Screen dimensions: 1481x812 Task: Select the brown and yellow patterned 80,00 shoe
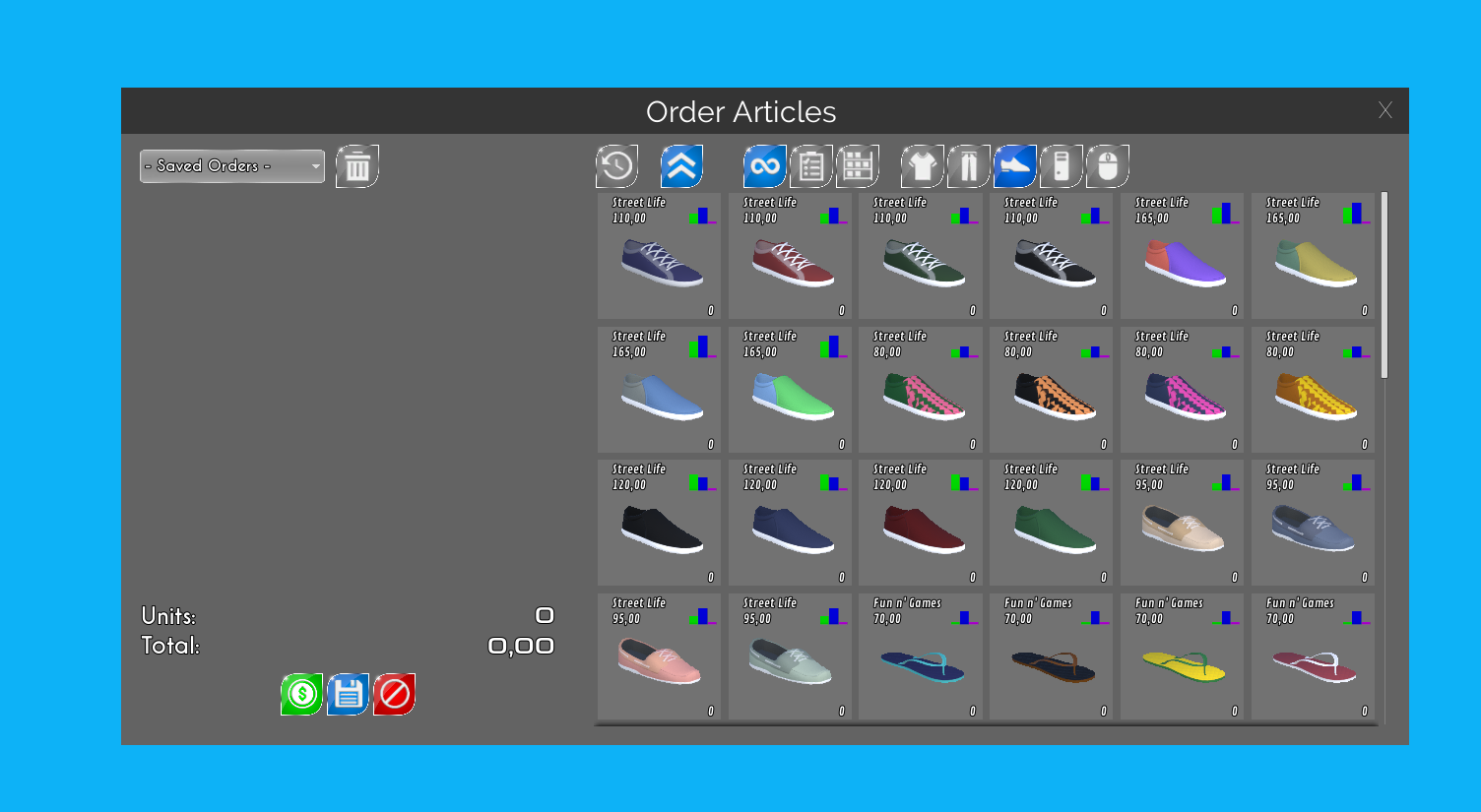point(1314,390)
